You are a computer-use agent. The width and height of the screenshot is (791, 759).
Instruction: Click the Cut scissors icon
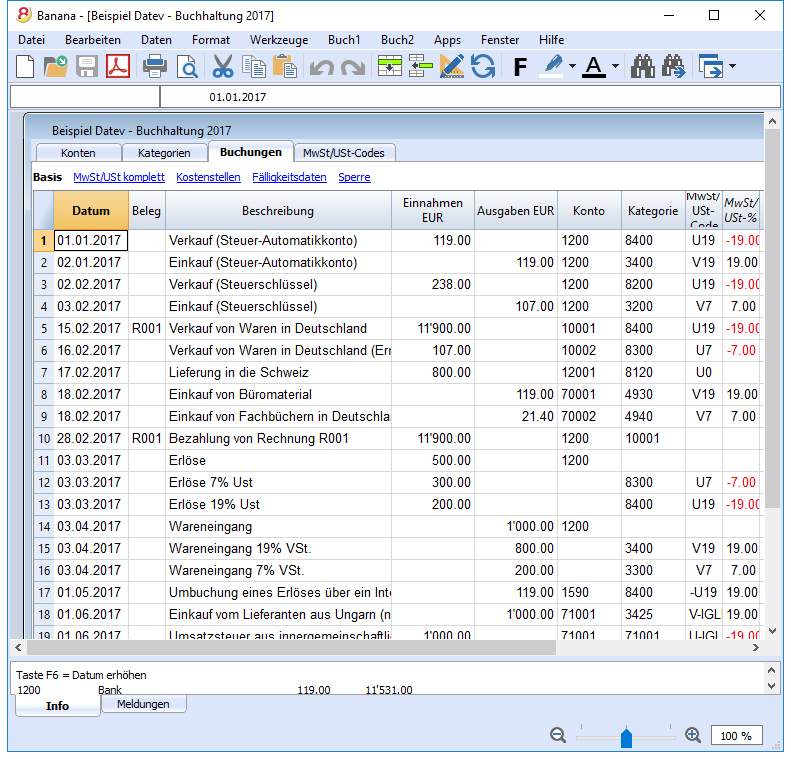pos(222,67)
